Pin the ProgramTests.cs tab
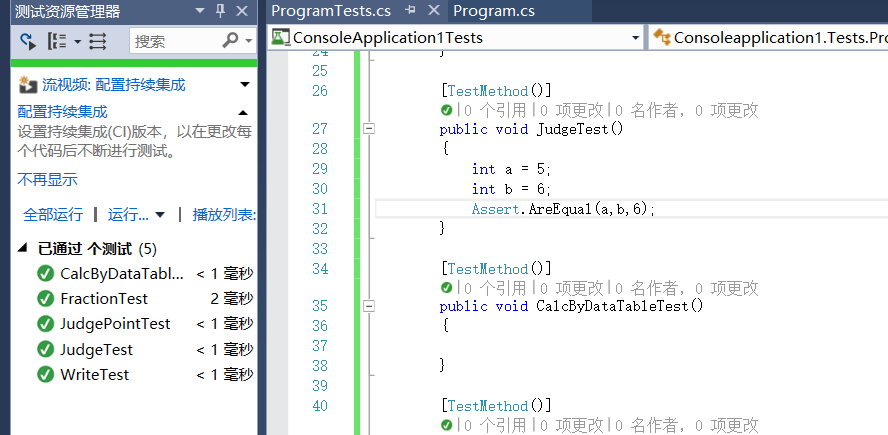 [x=412, y=10]
